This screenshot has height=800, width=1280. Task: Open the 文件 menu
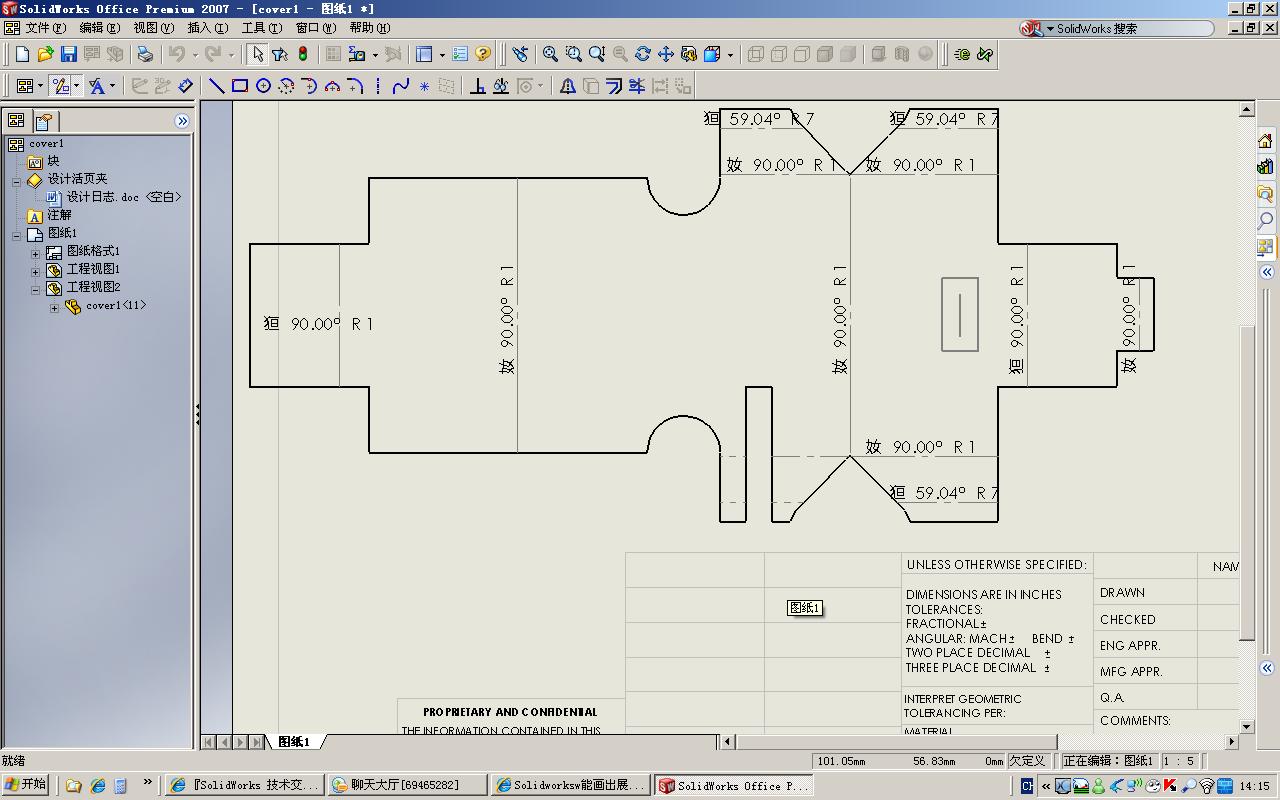pyautogui.click(x=45, y=28)
